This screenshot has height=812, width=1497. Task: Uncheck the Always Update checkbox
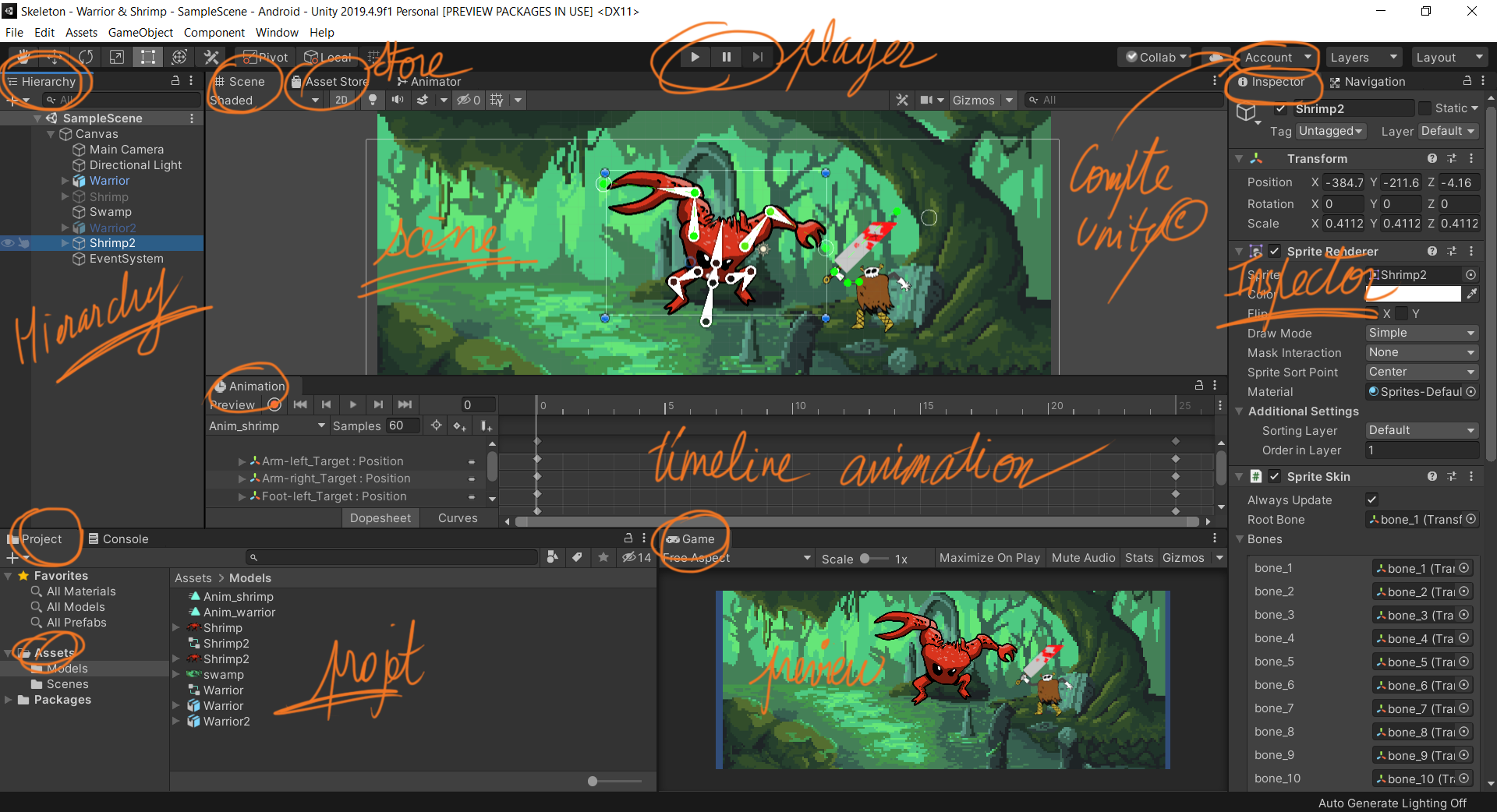(1372, 500)
